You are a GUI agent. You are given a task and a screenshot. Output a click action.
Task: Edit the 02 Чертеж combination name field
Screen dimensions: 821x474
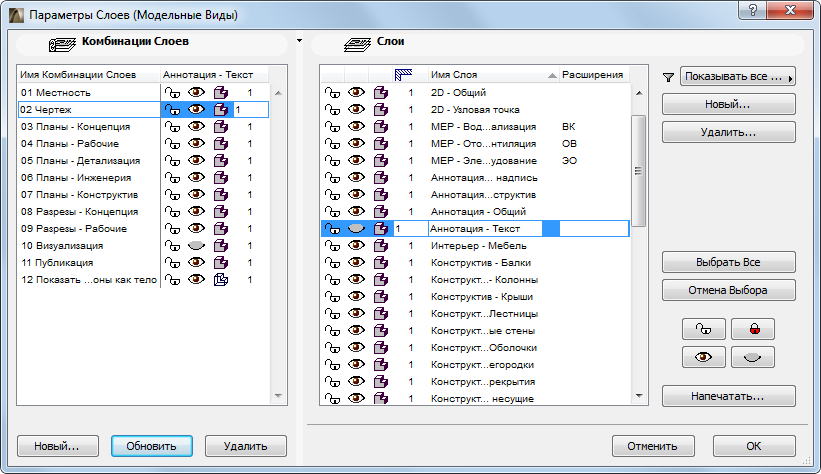(89, 109)
